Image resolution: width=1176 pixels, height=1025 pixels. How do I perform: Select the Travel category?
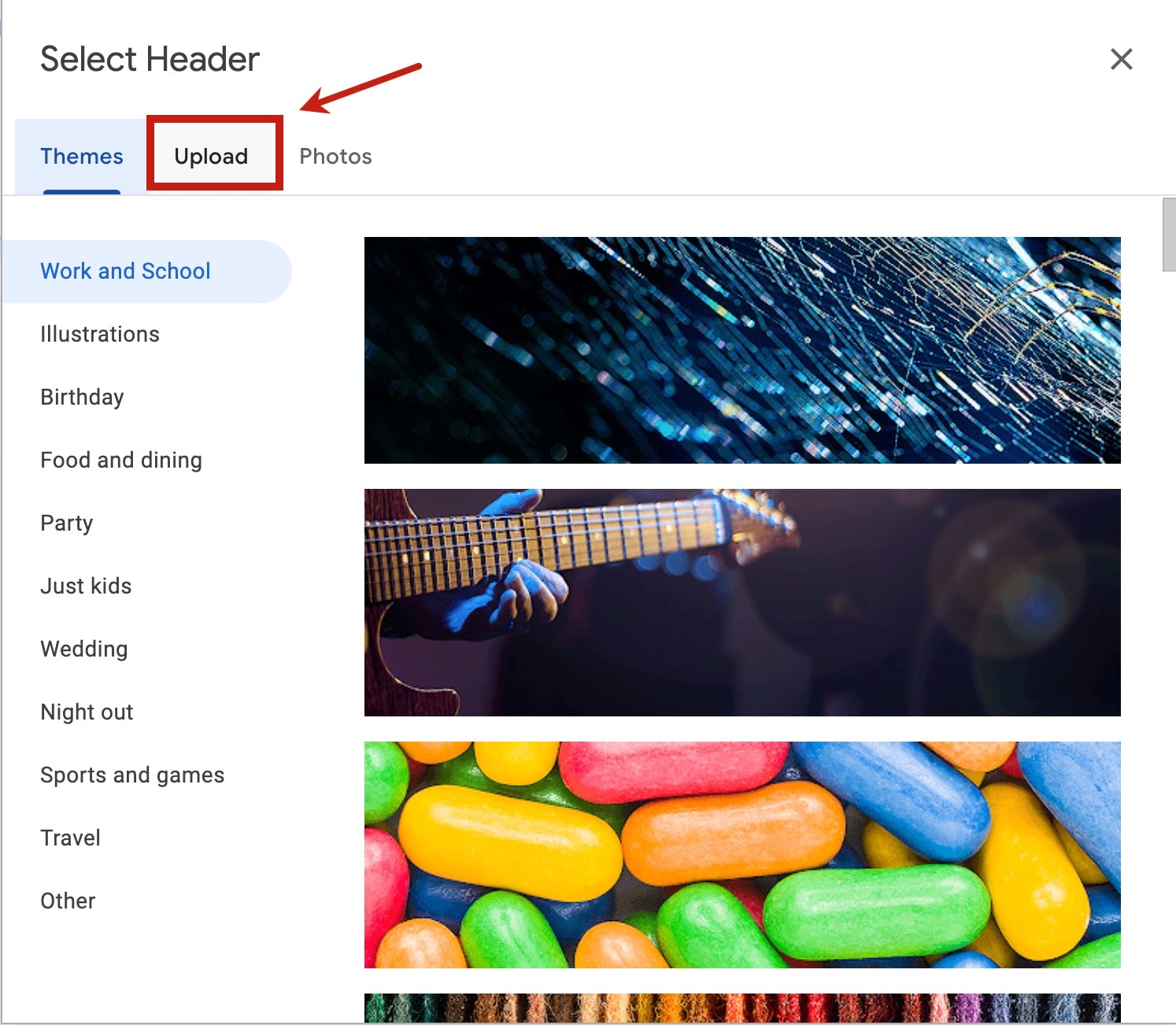pyautogui.click(x=70, y=838)
